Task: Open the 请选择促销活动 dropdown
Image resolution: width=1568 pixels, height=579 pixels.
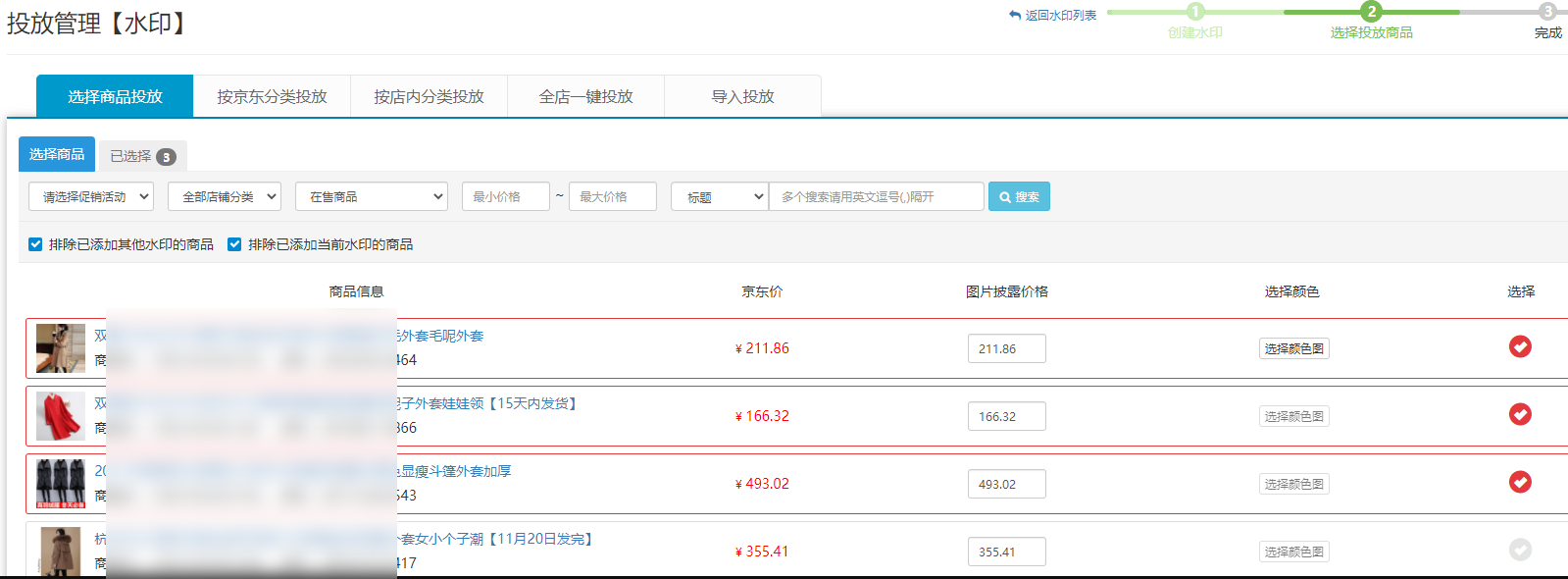Action: click(x=91, y=196)
